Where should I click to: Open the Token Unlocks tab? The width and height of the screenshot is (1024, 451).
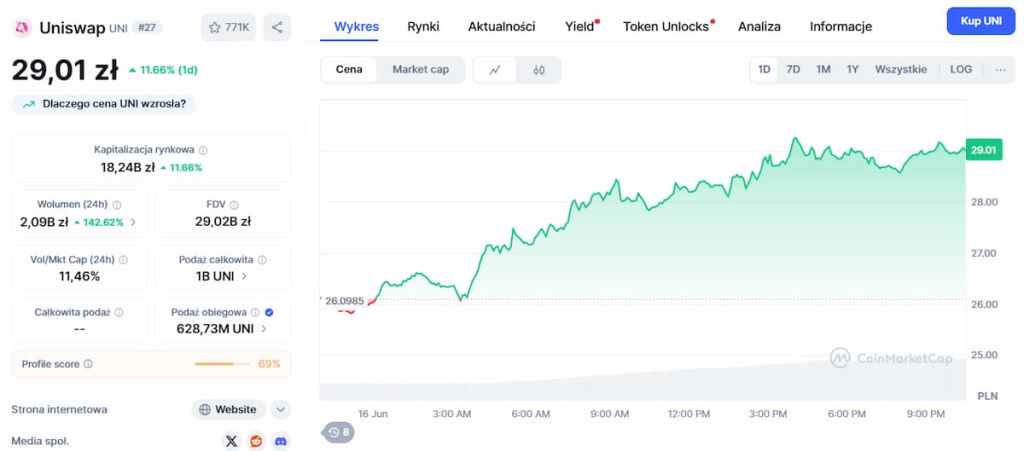pos(665,27)
